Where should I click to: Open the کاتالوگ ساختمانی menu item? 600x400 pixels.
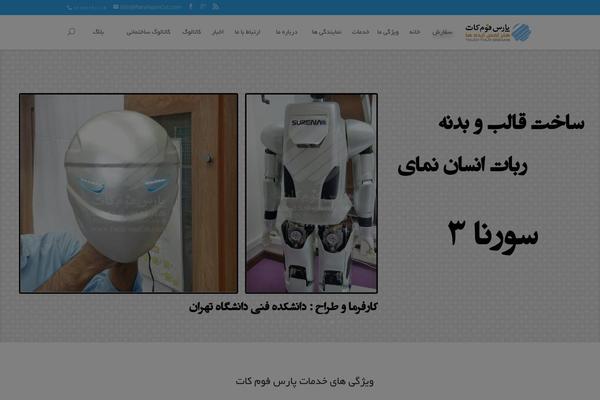pyautogui.click(x=148, y=32)
